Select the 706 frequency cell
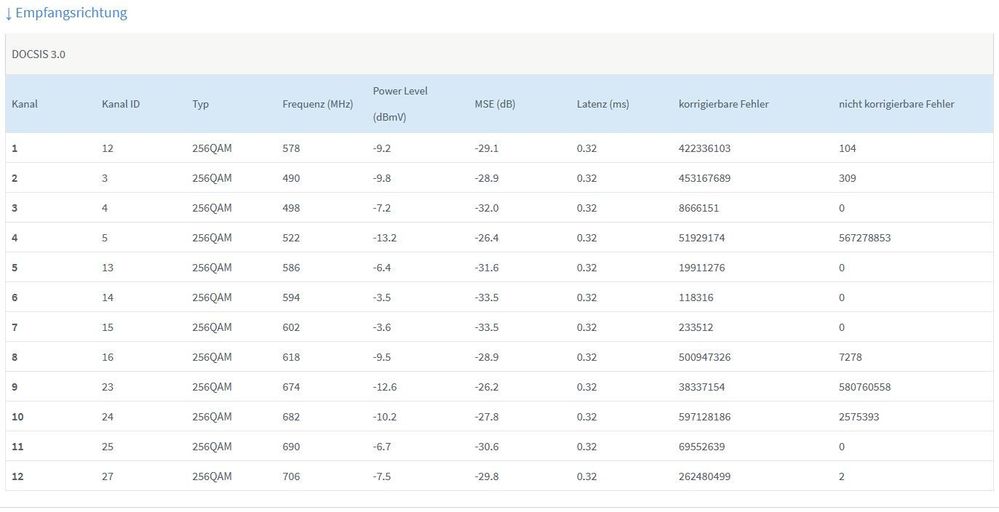 click(291, 477)
